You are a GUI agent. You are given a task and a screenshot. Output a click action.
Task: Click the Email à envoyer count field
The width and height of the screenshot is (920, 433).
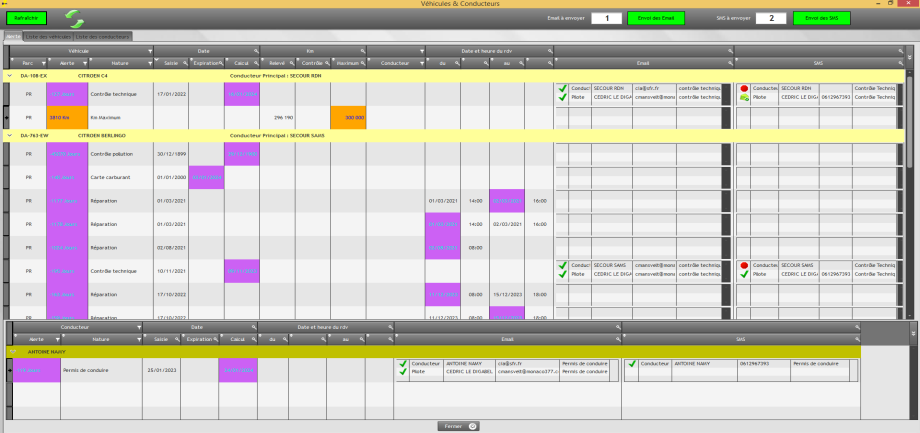606,18
